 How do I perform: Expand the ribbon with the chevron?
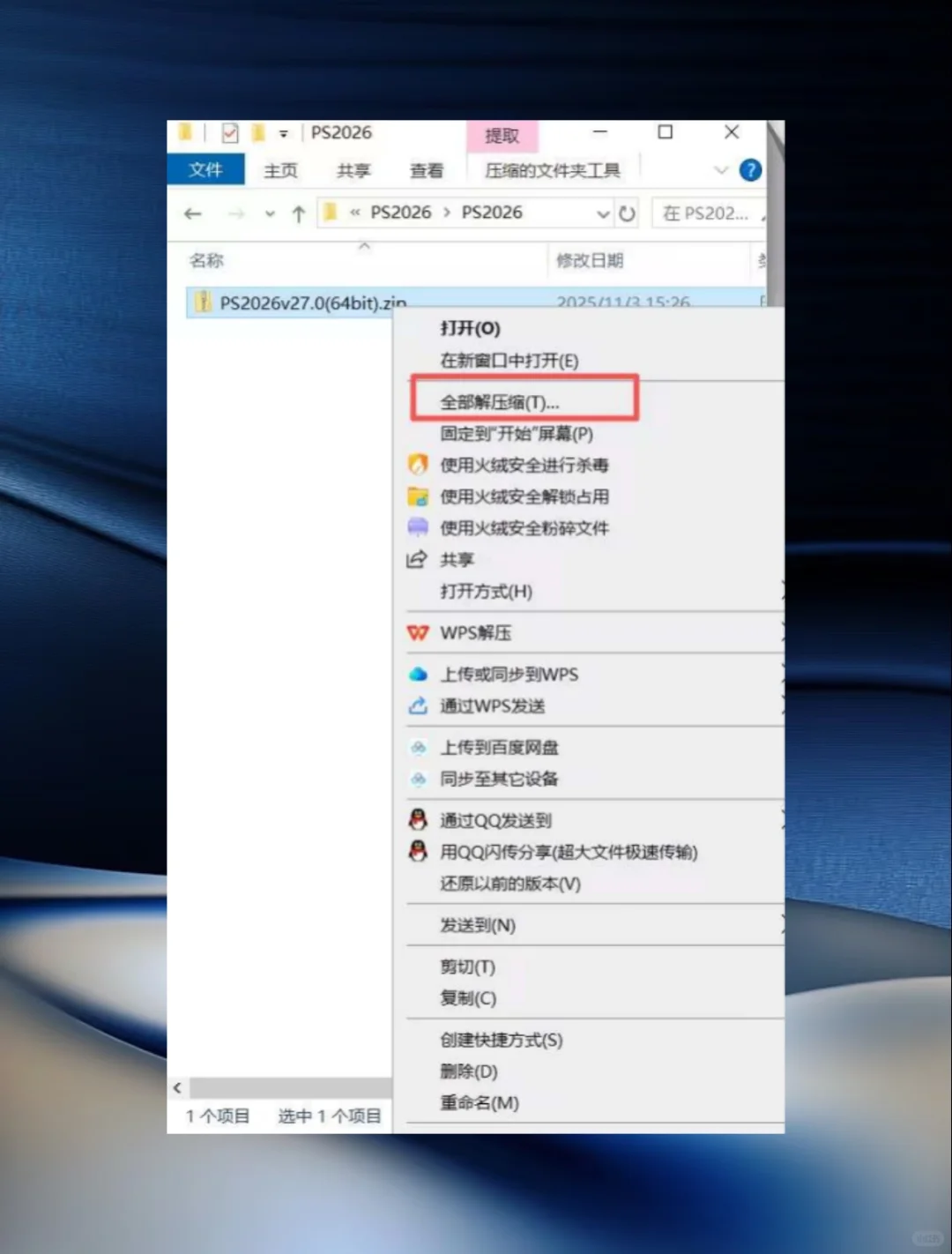(721, 170)
